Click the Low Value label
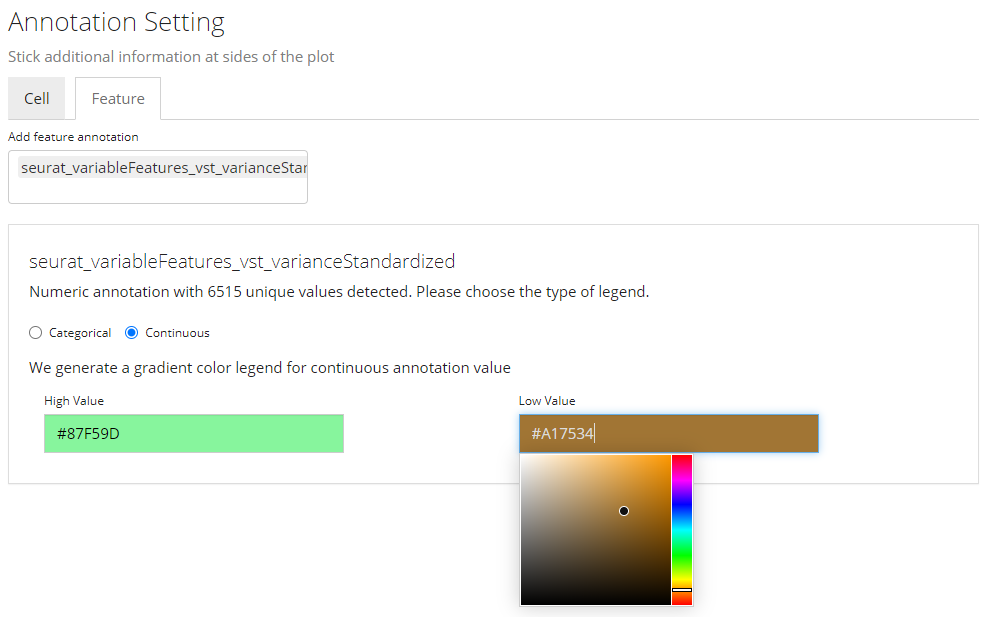 547,401
